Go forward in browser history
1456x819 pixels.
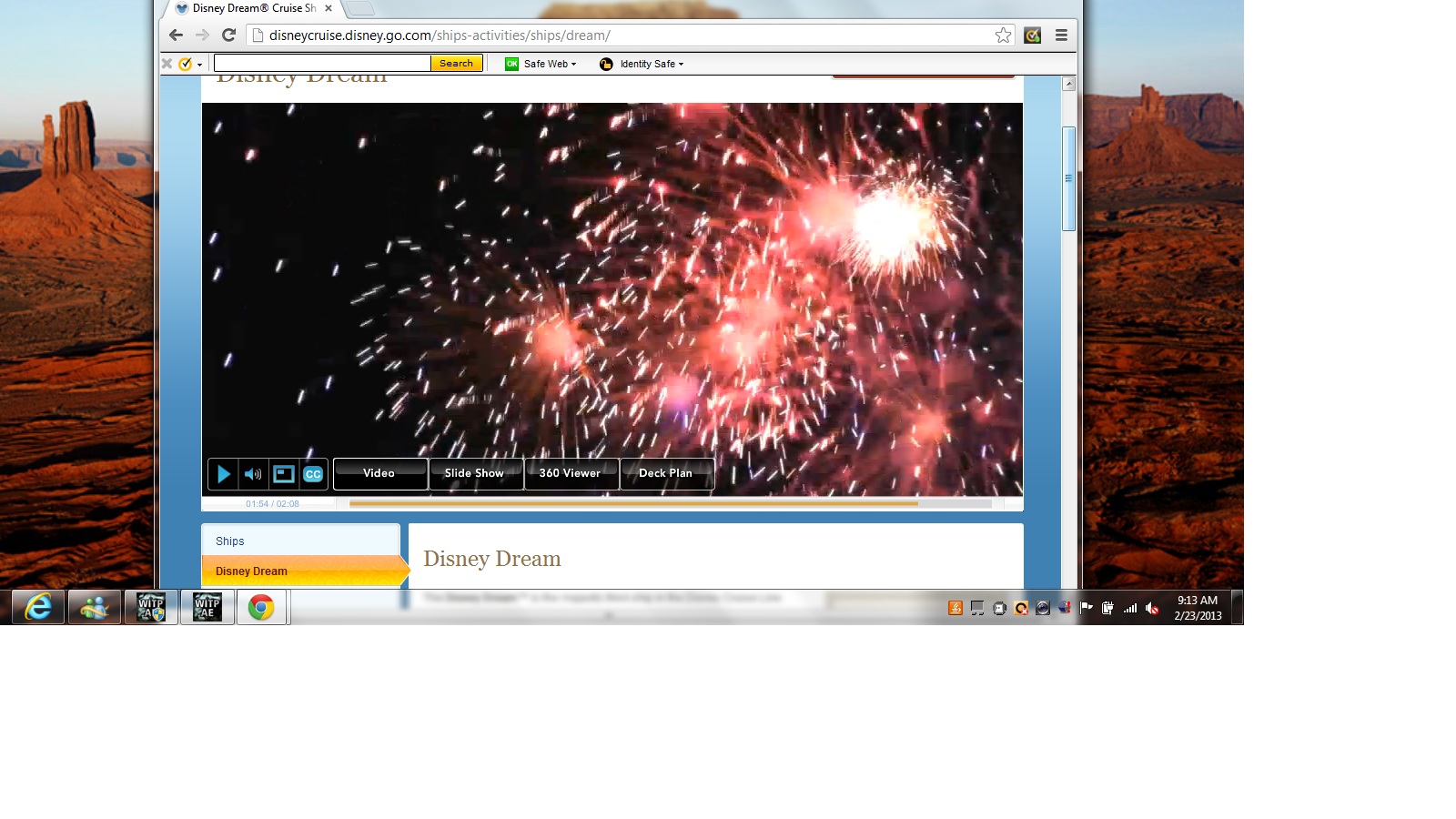pyautogui.click(x=202, y=35)
